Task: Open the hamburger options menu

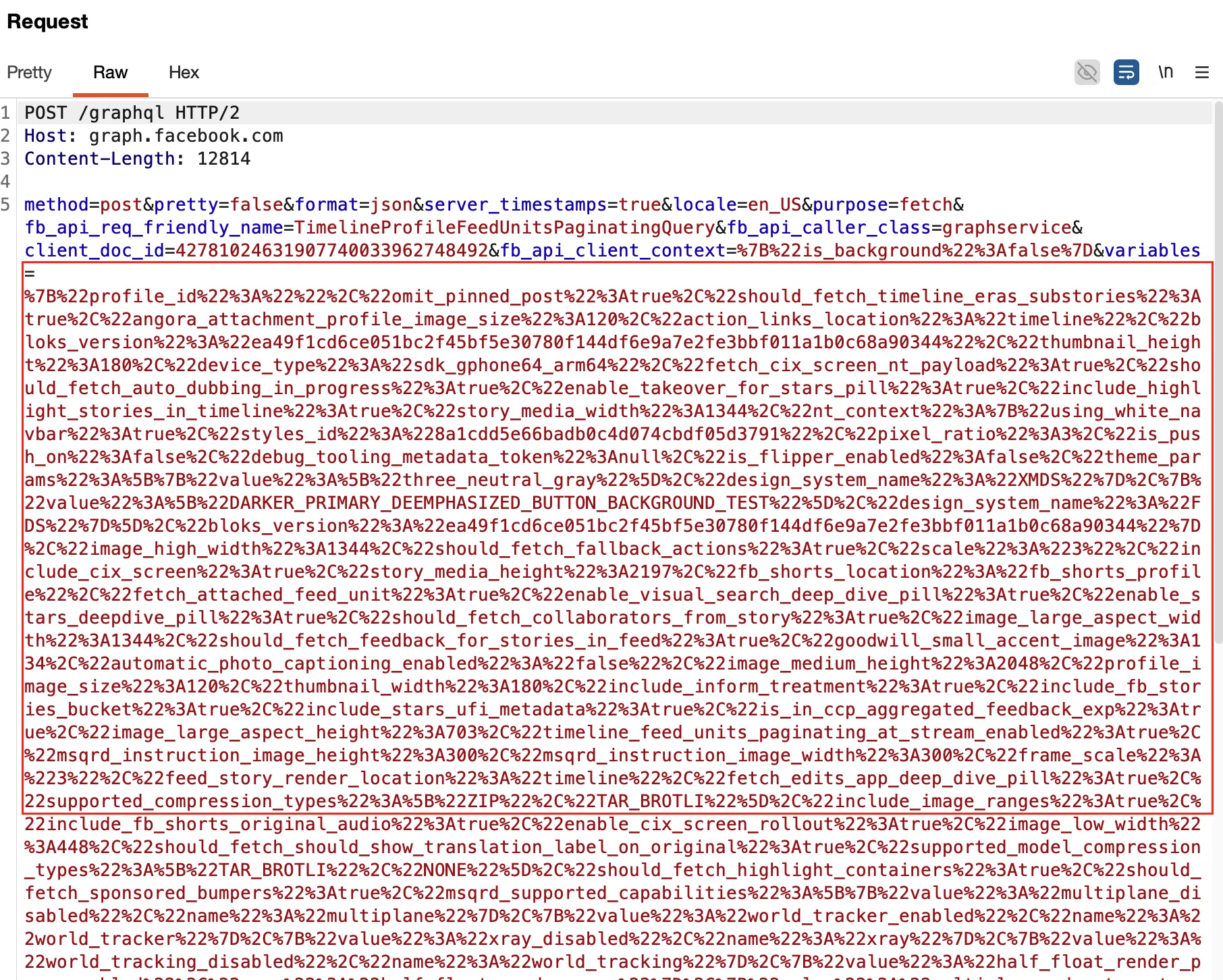Action: 1201,72
